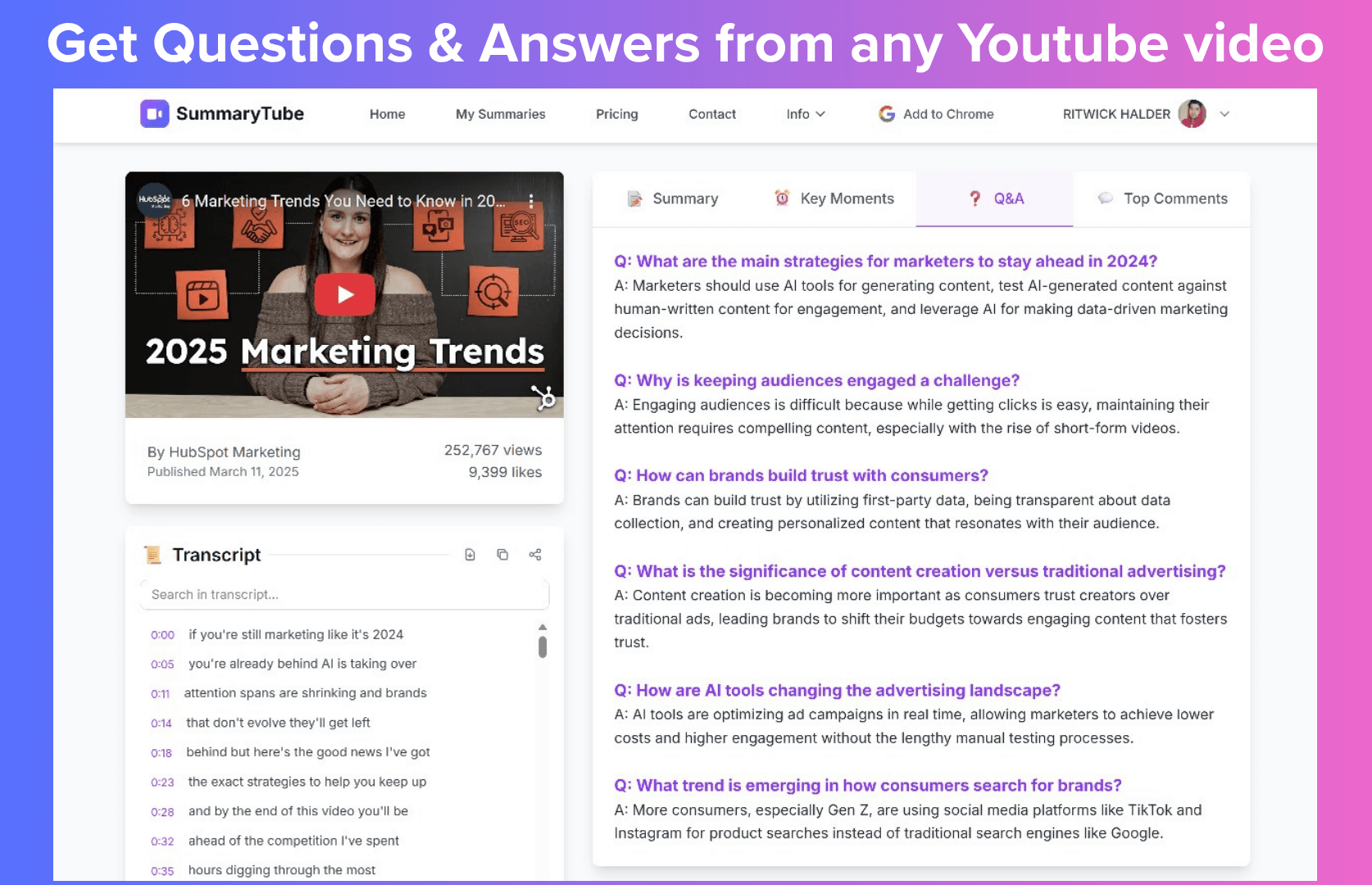Viewport: 1372px width, 885px height.
Task: Jump to transcript timestamp 0:14
Action: 161,724
